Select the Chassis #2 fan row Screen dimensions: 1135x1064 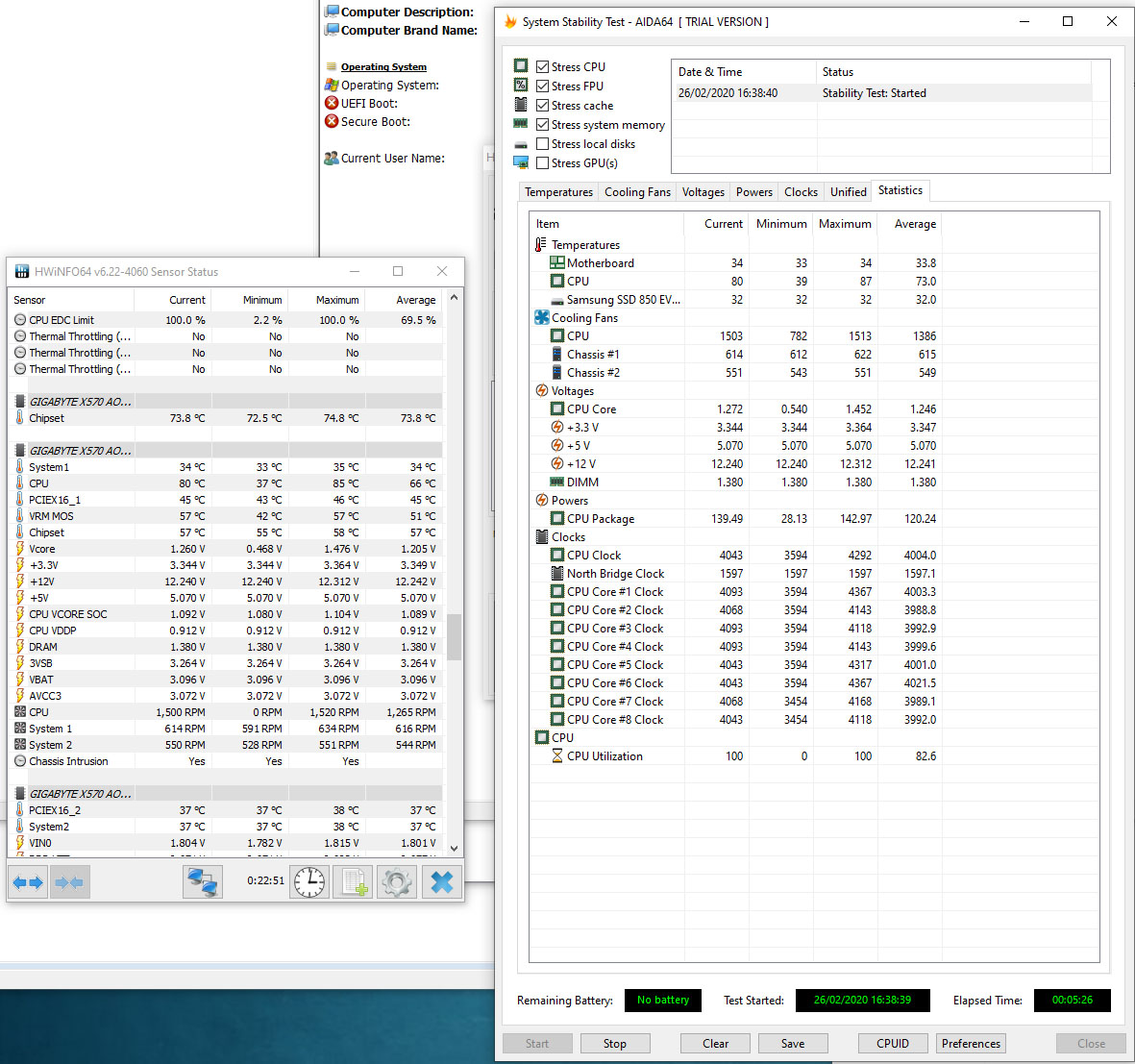coord(735,373)
